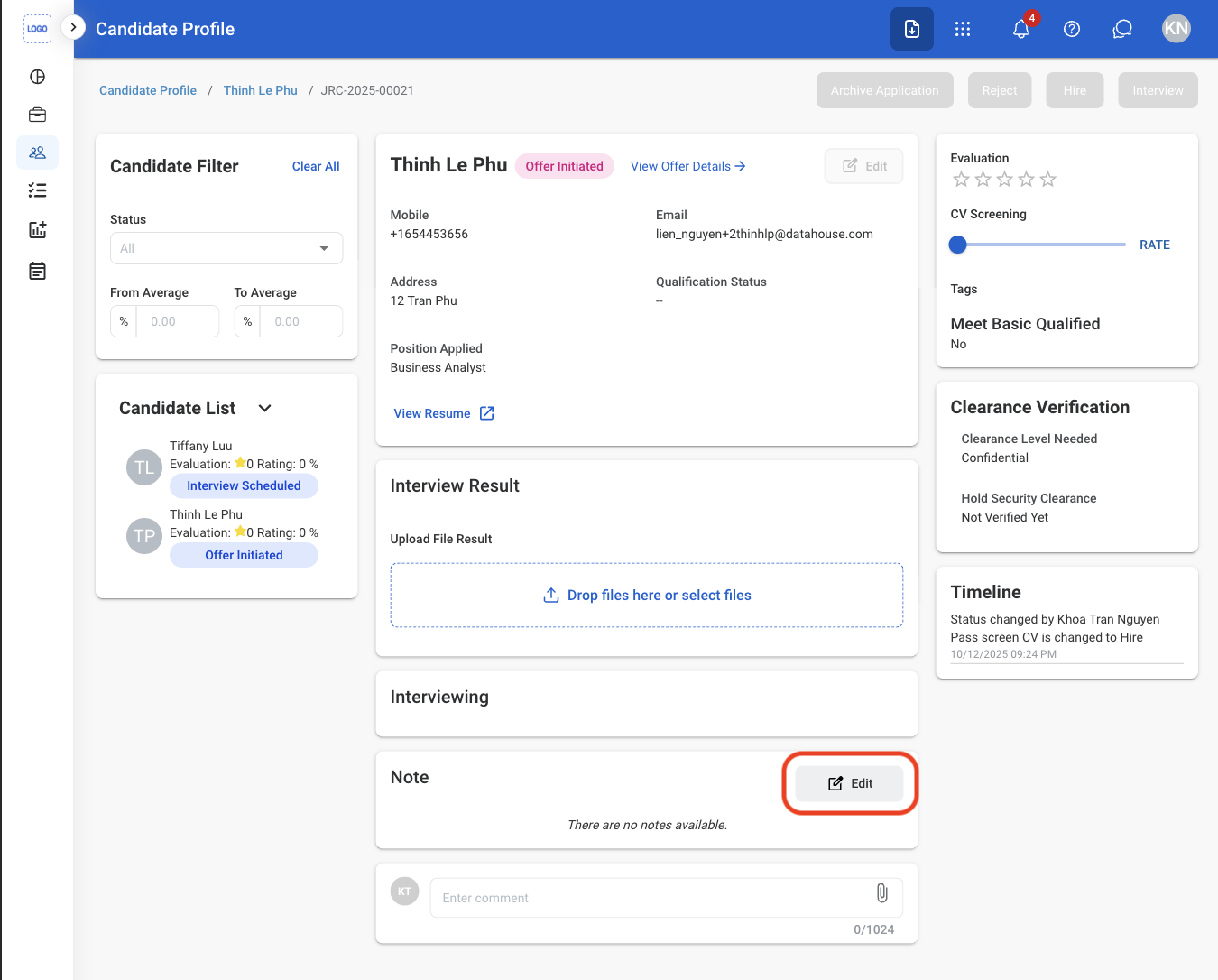The width and height of the screenshot is (1218, 980).
Task: Open the apps grid menu icon
Action: pos(963,29)
